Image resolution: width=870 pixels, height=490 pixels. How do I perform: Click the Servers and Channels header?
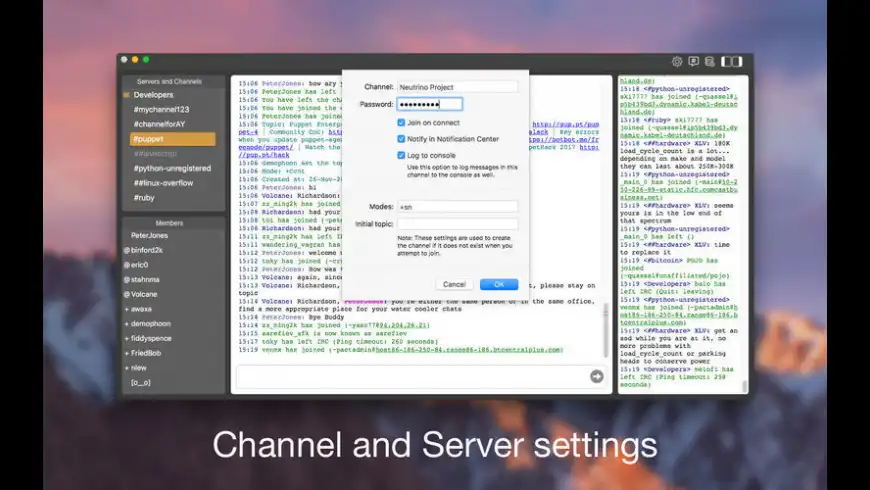169,82
